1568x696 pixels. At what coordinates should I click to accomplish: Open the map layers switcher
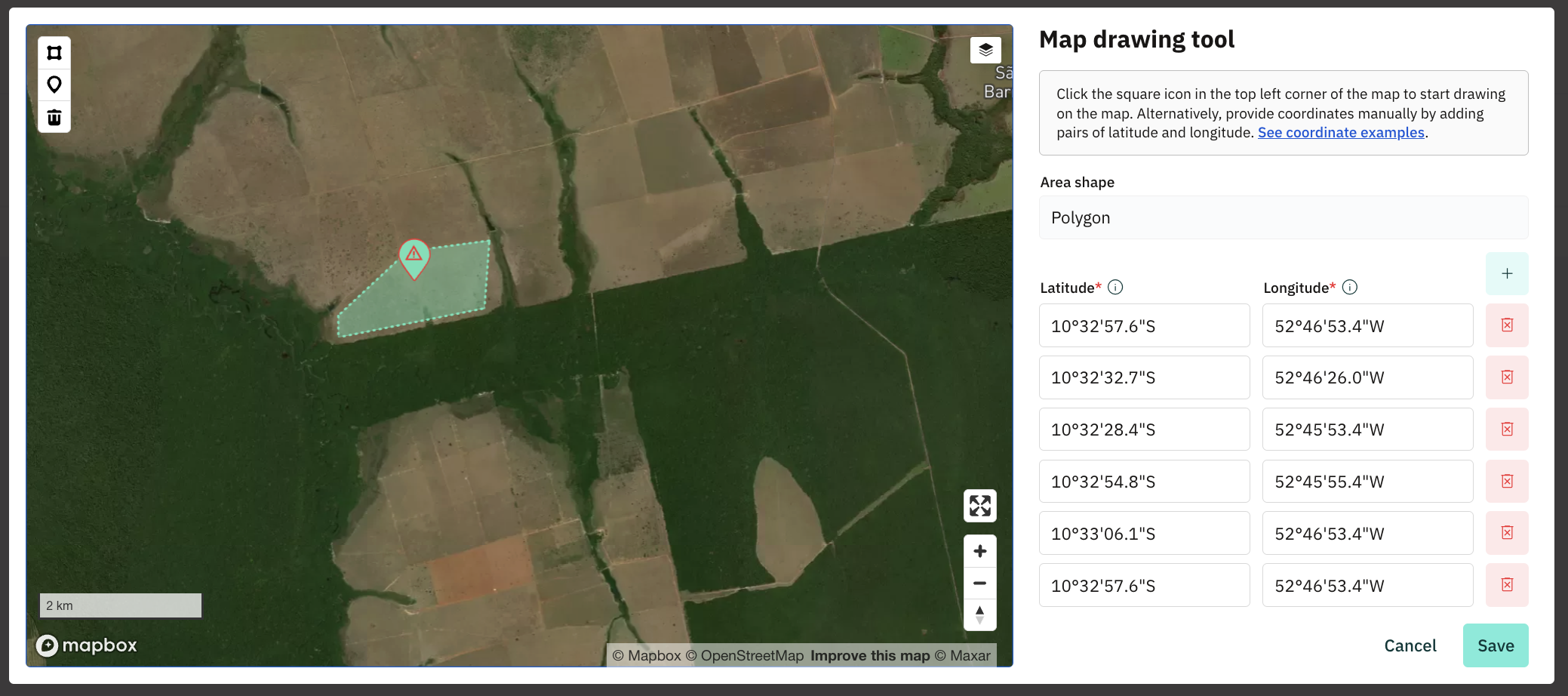coord(985,51)
